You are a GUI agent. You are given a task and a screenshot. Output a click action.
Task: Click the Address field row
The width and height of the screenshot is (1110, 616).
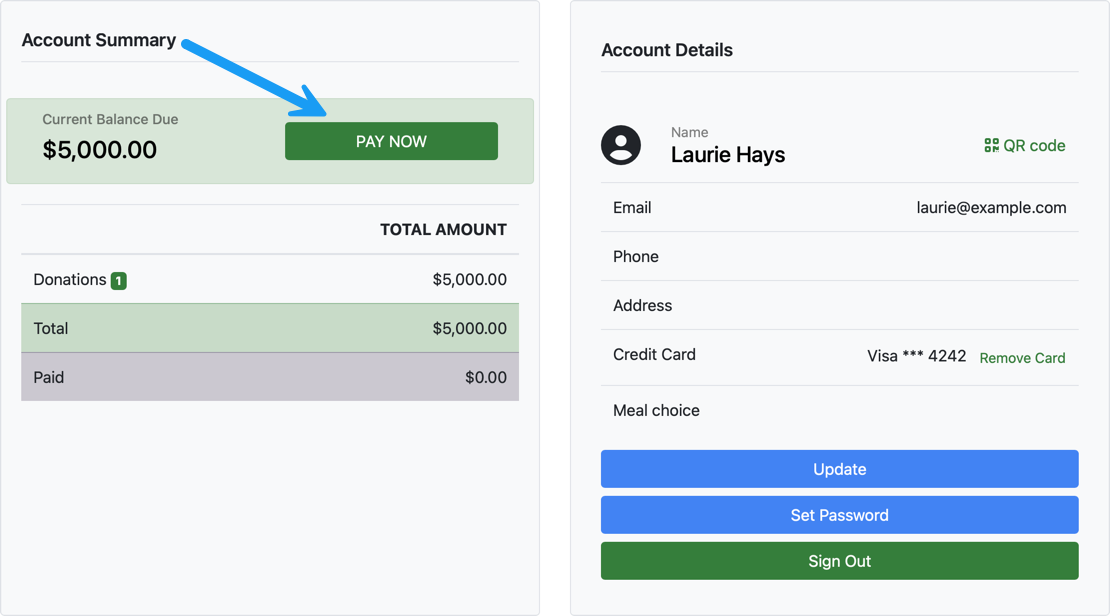point(839,306)
